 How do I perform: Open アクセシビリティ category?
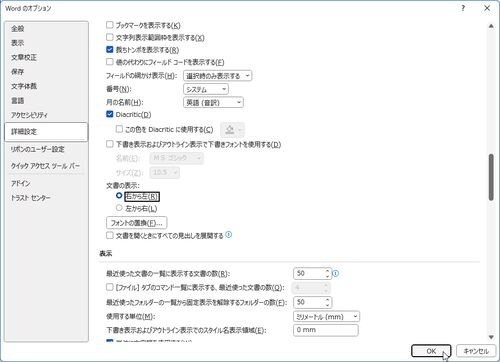tap(46, 115)
